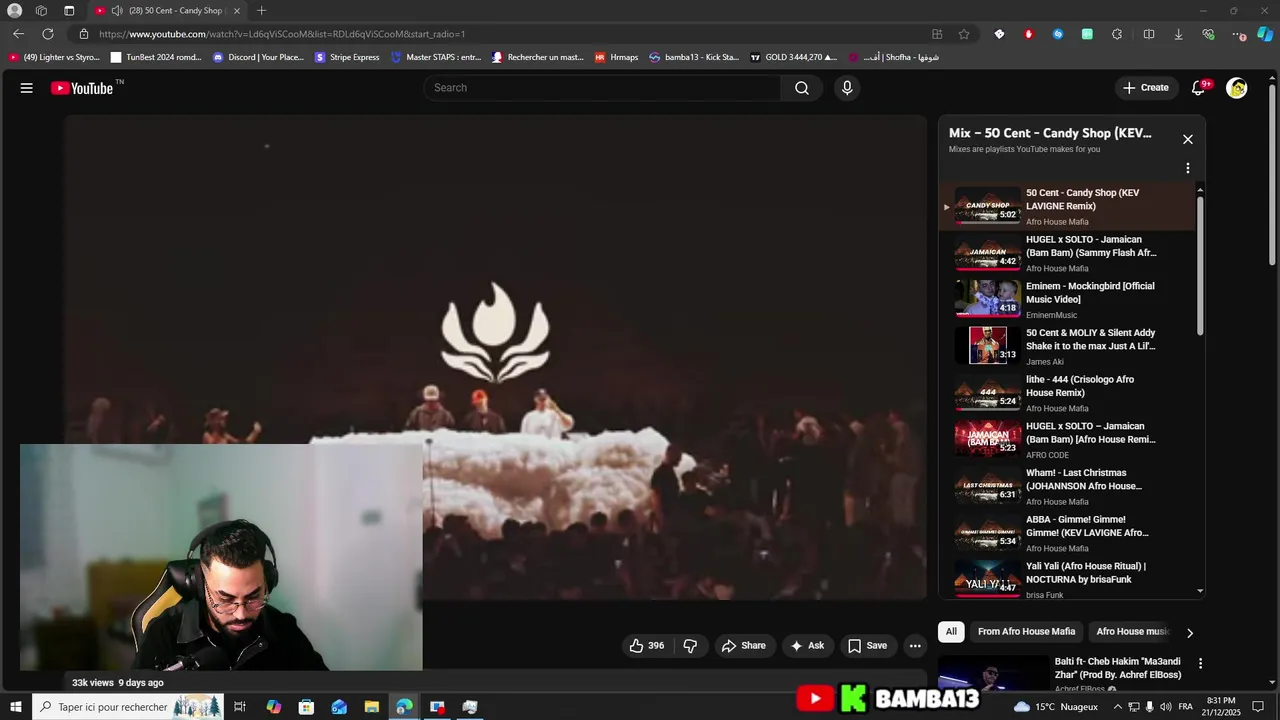Open File Explorer from taskbar

371,707
